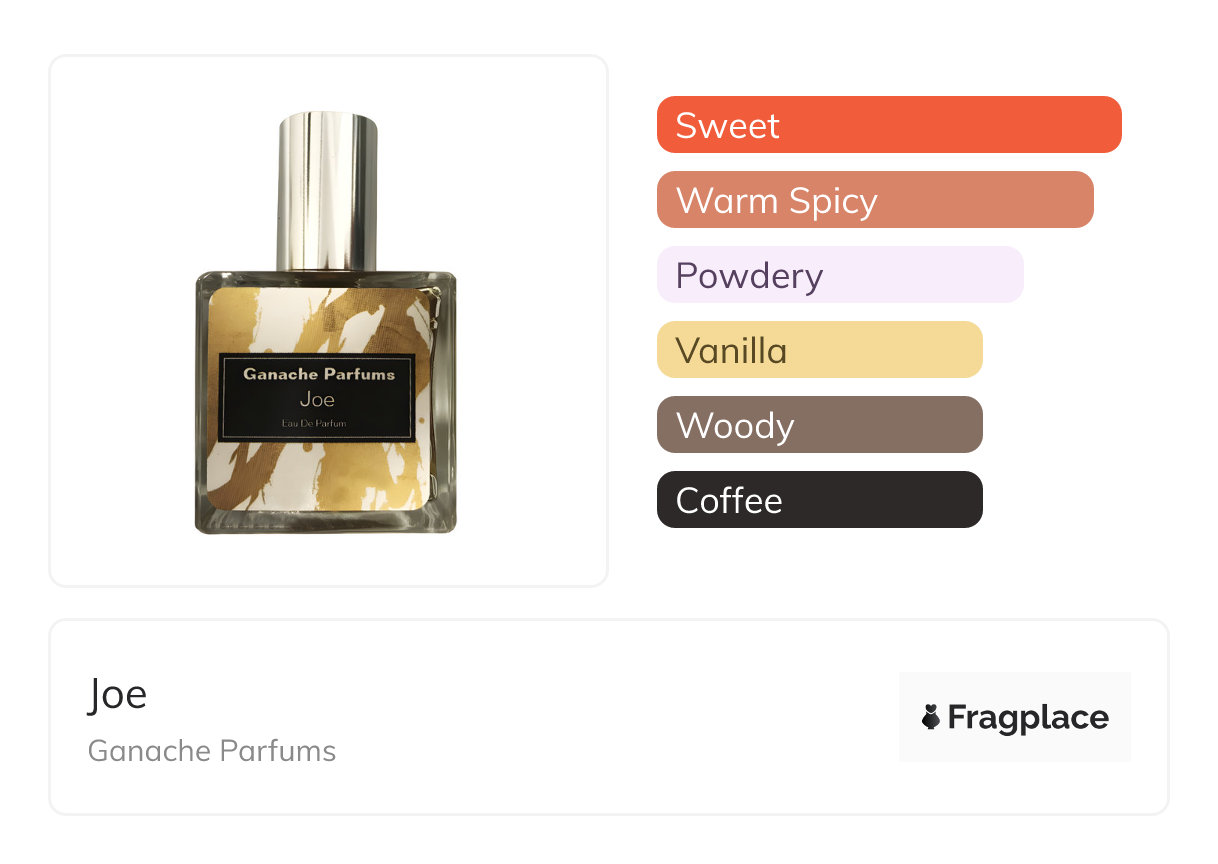Open the Joe perfume bottle image
The image size is (1218, 864).
(326, 323)
